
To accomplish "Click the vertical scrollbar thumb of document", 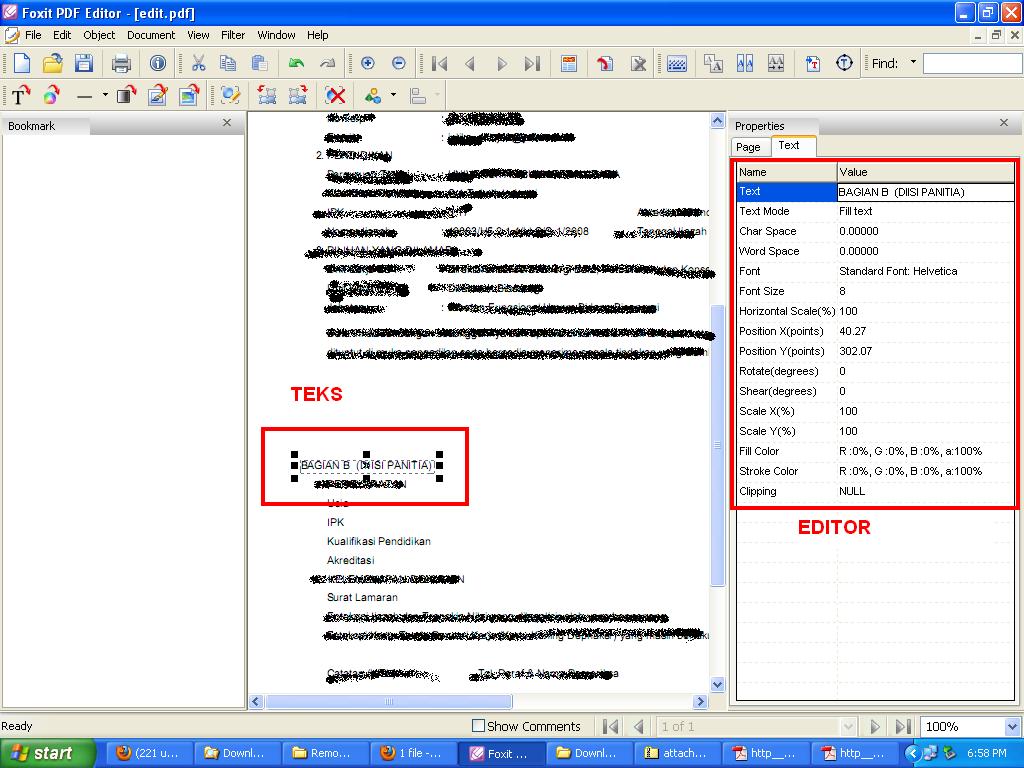I will 717,445.
